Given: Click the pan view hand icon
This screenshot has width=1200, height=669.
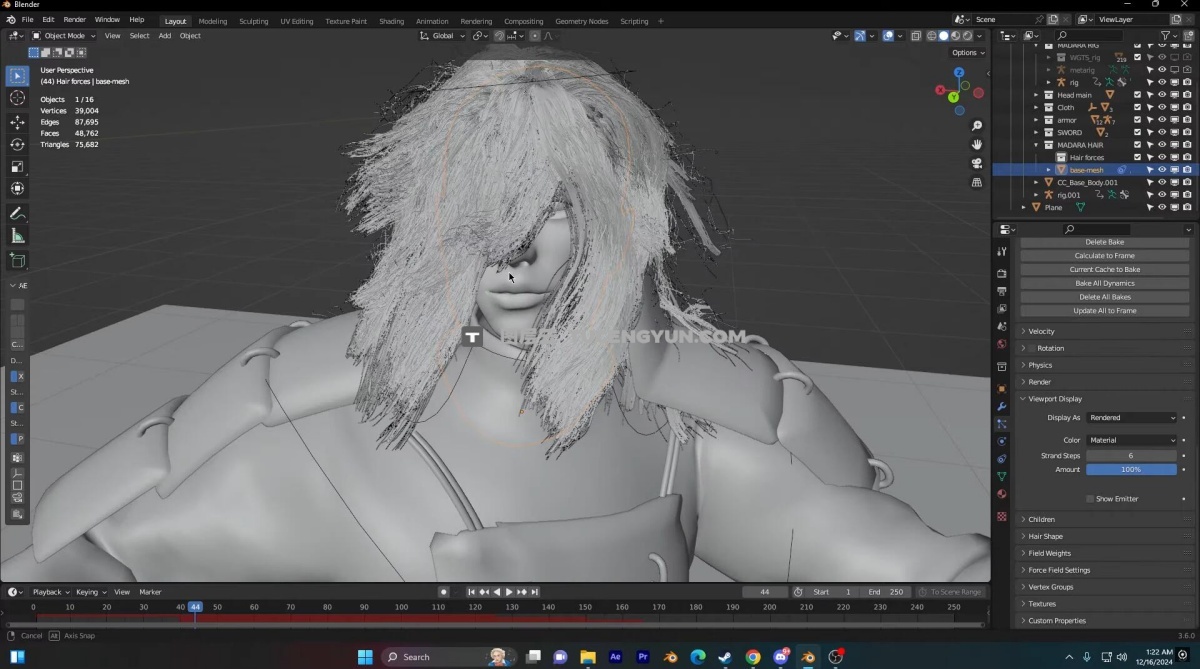Looking at the screenshot, I should point(977,145).
